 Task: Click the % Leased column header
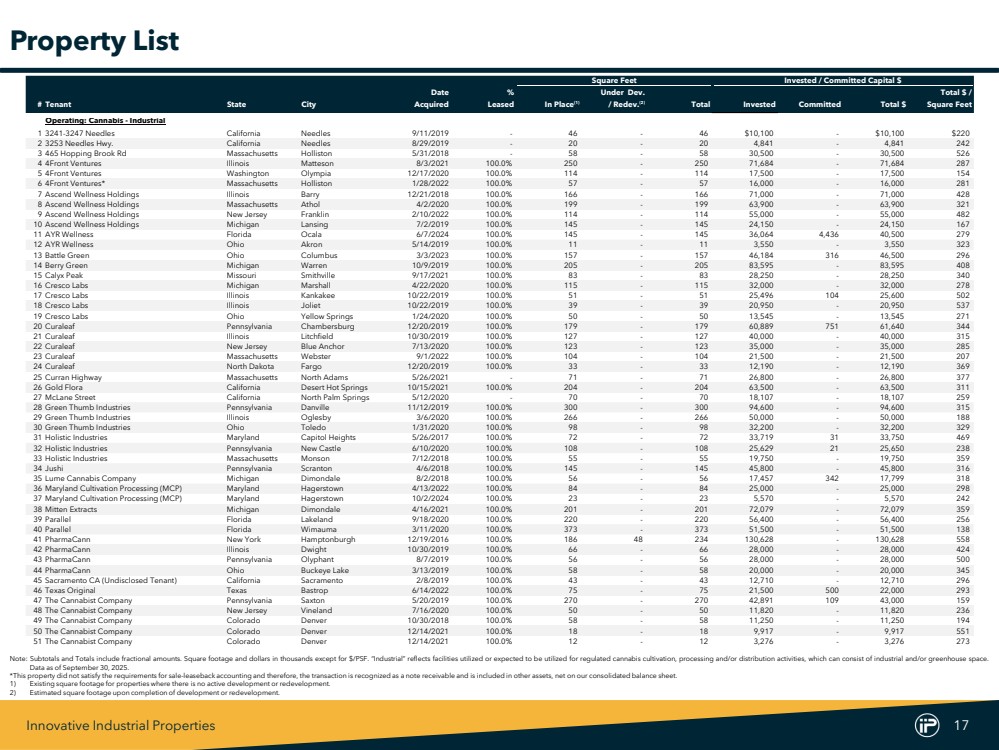[x=503, y=99]
